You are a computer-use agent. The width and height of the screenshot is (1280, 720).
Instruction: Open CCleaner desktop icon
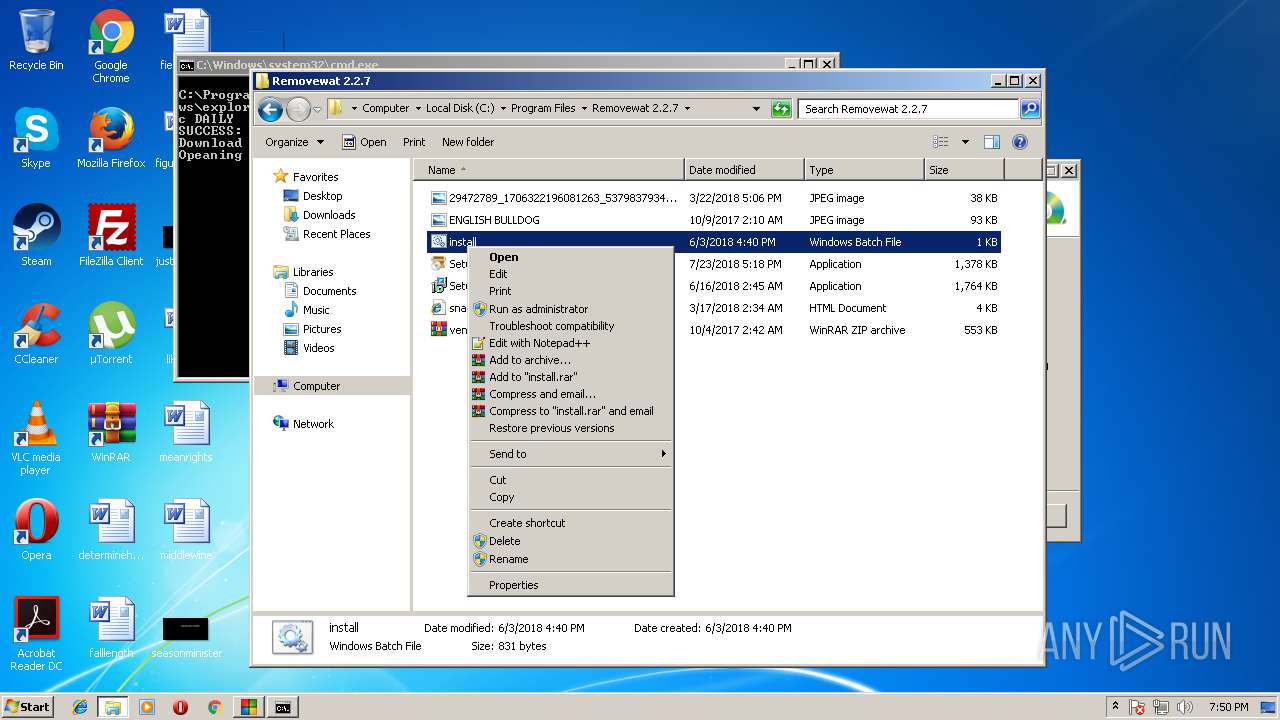point(36,334)
